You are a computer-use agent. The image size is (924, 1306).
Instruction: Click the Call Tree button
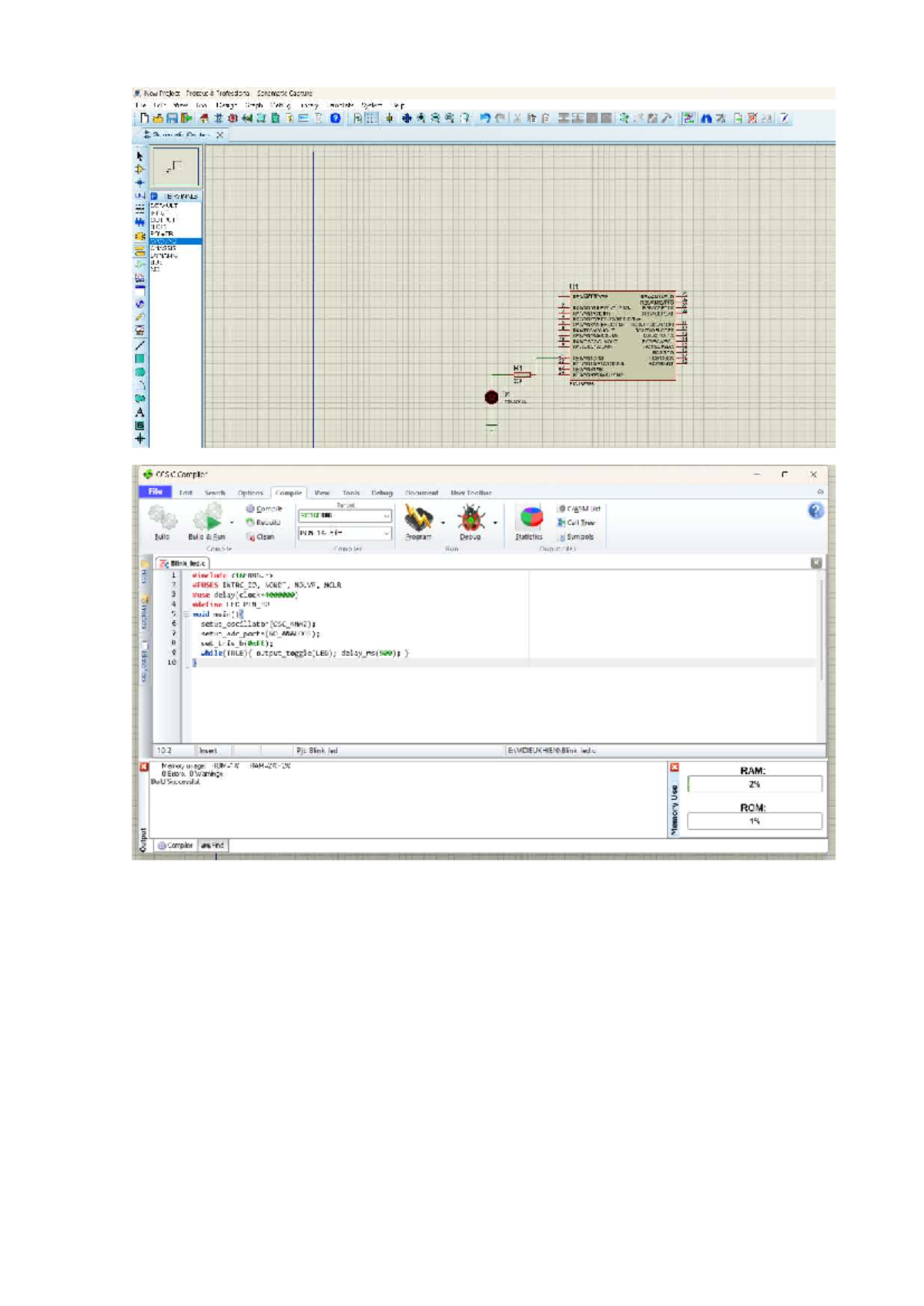point(576,523)
